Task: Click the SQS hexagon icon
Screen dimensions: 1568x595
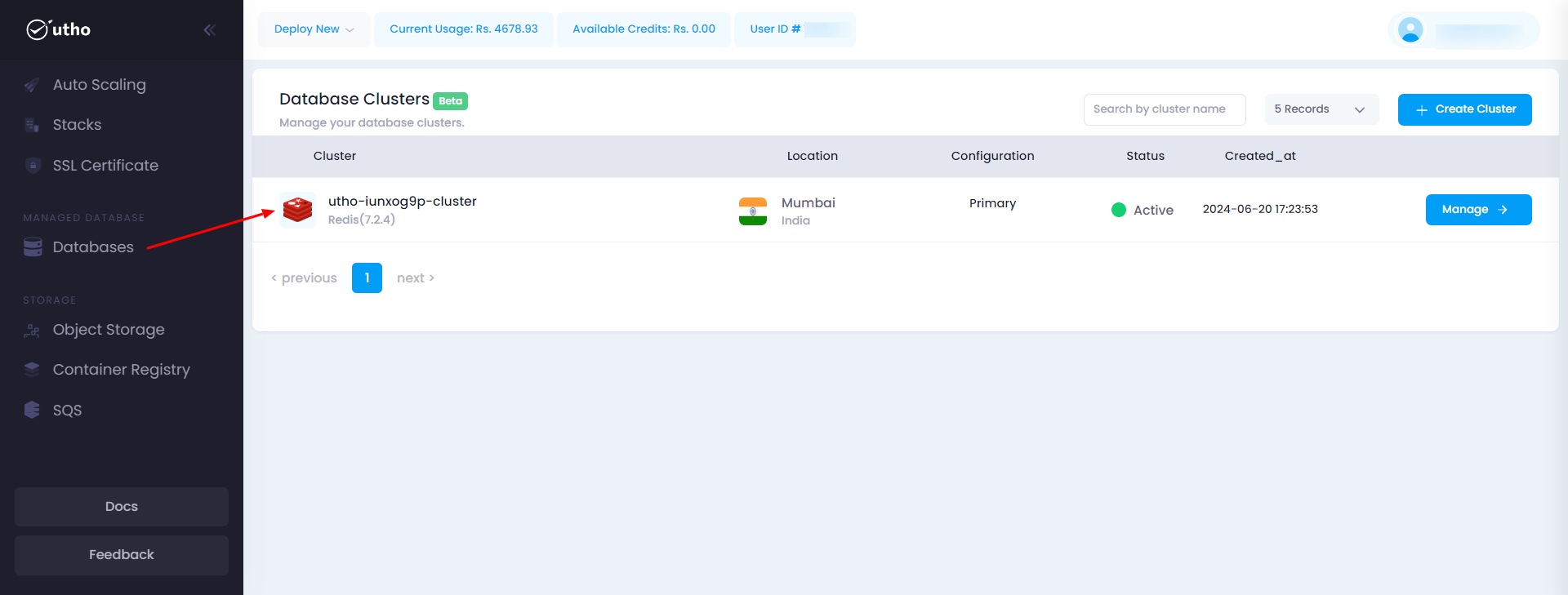Action: point(32,410)
